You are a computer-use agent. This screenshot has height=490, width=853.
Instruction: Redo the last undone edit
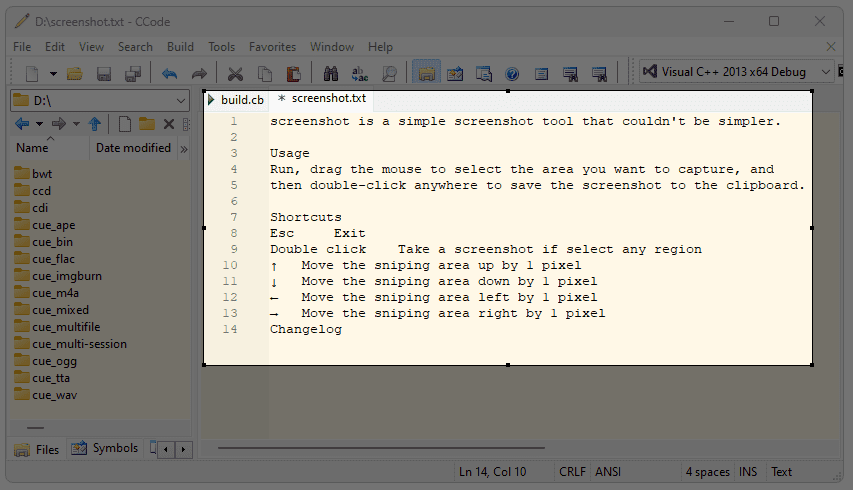point(199,73)
